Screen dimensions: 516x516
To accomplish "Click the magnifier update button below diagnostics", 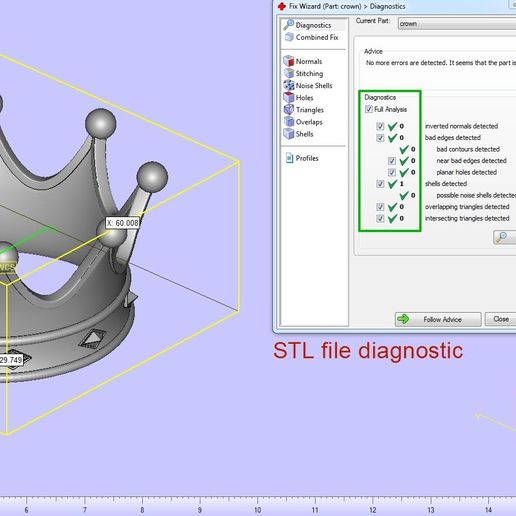I will click(504, 237).
